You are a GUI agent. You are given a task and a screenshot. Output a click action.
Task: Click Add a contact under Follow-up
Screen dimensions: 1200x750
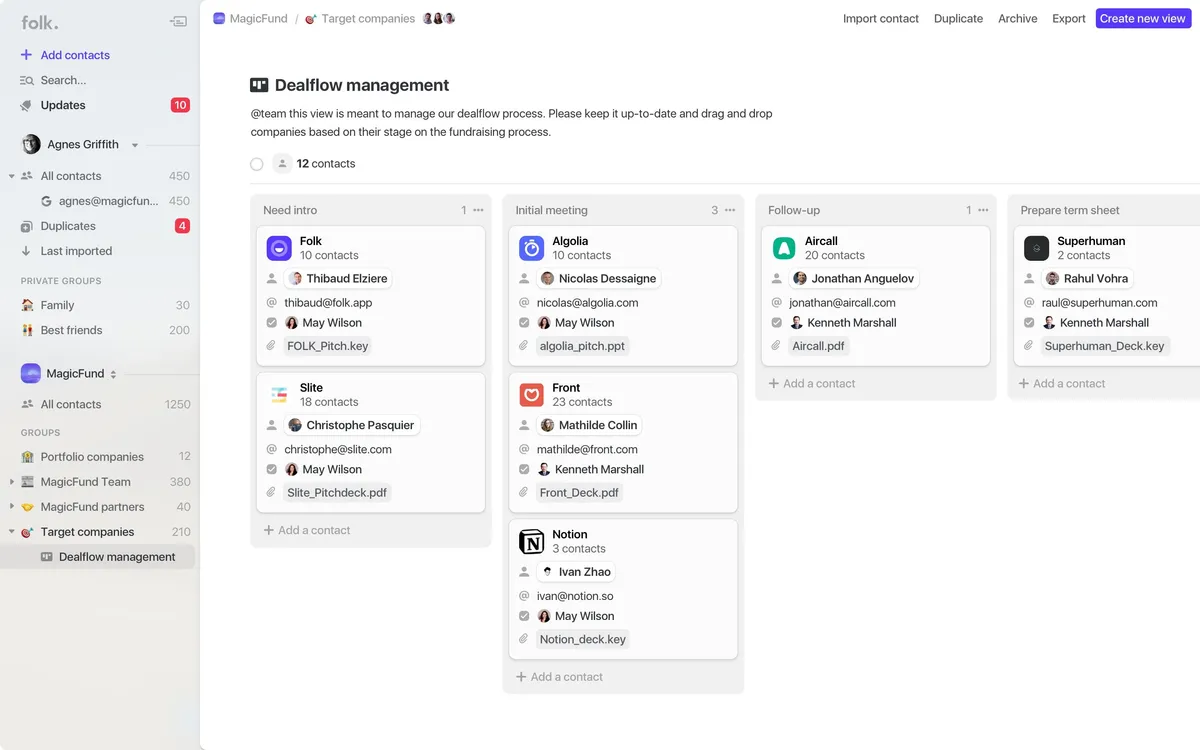click(812, 383)
